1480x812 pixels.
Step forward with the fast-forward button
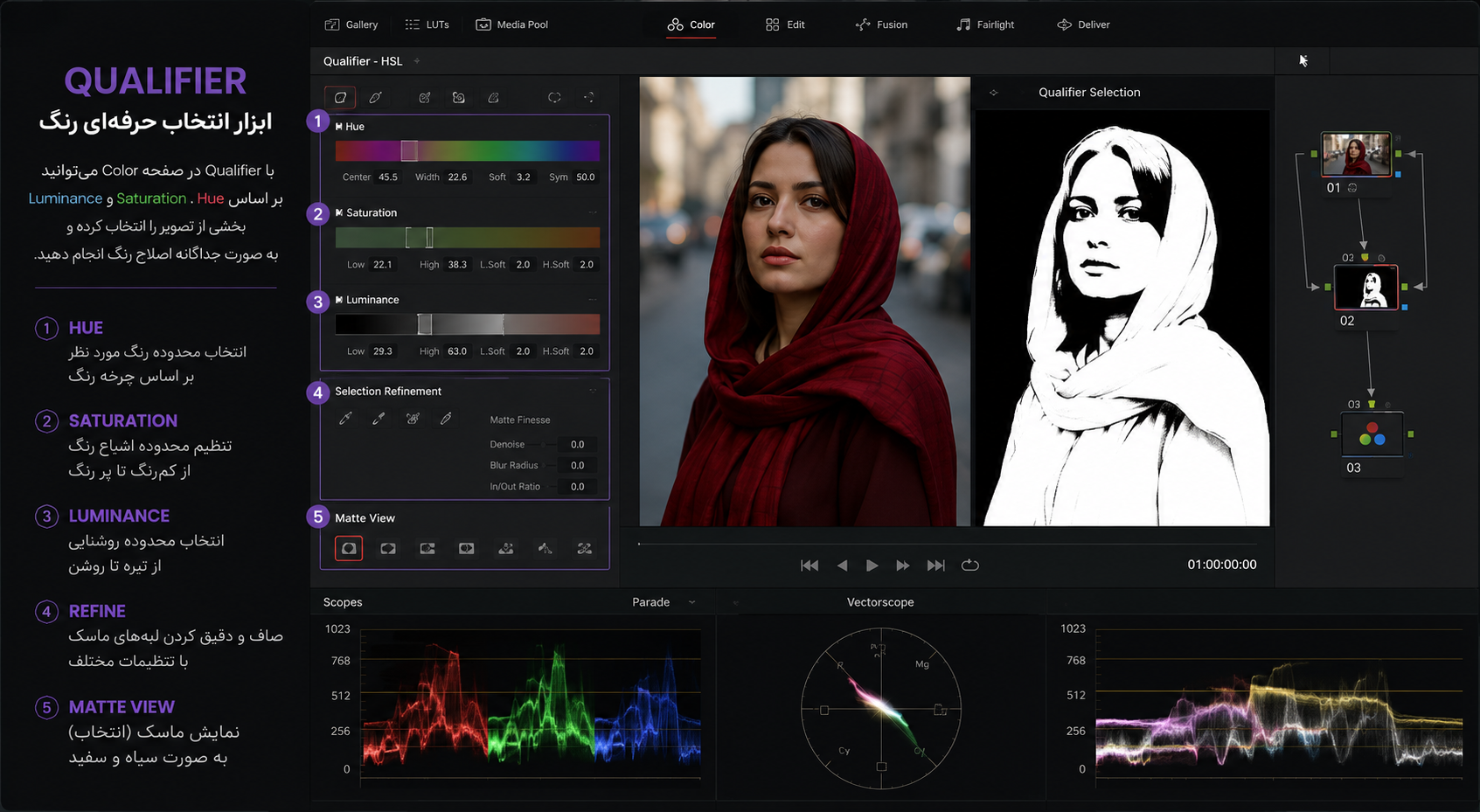tap(903, 566)
